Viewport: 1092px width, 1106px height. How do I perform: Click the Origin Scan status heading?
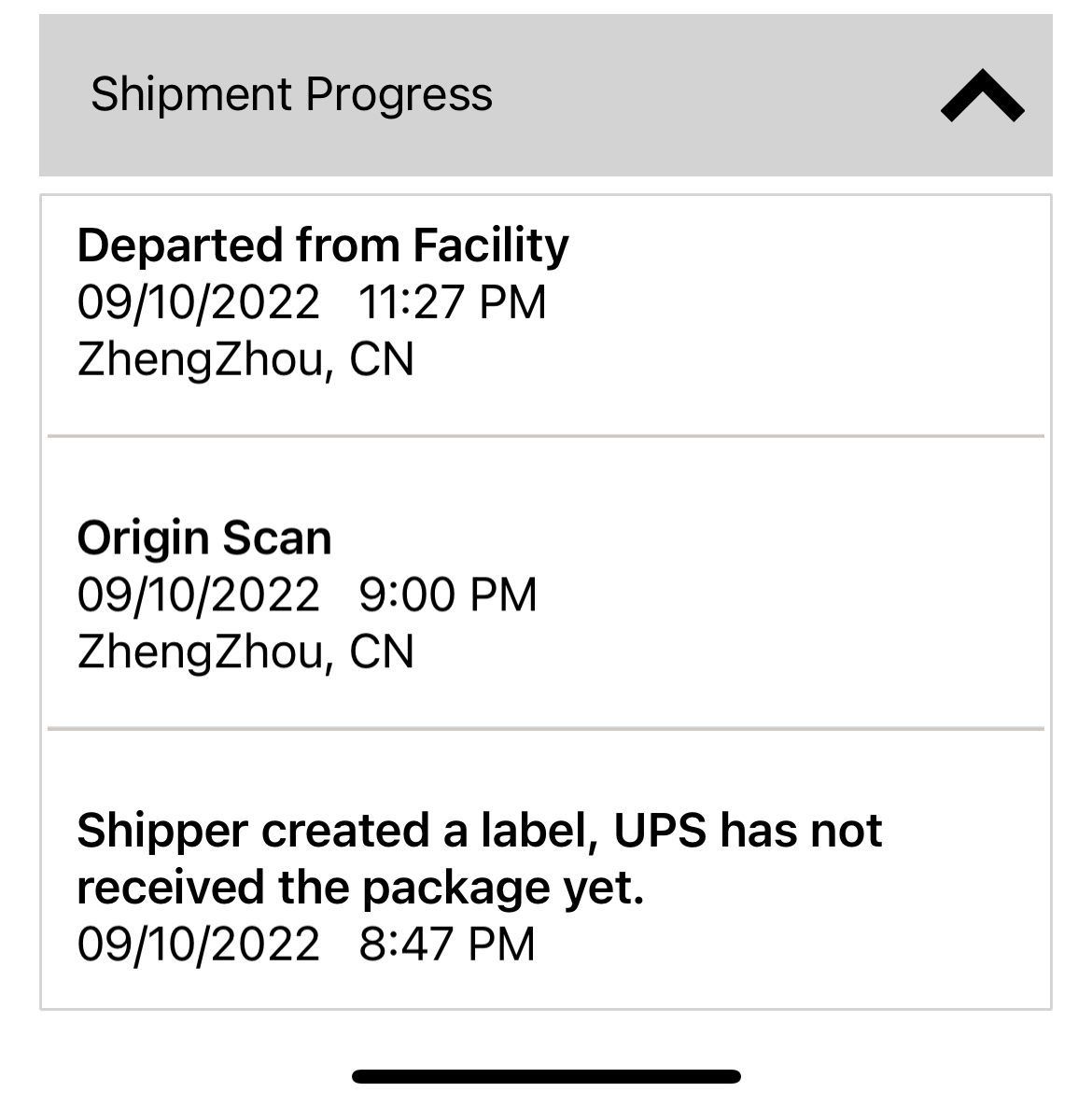pyautogui.click(x=203, y=538)
